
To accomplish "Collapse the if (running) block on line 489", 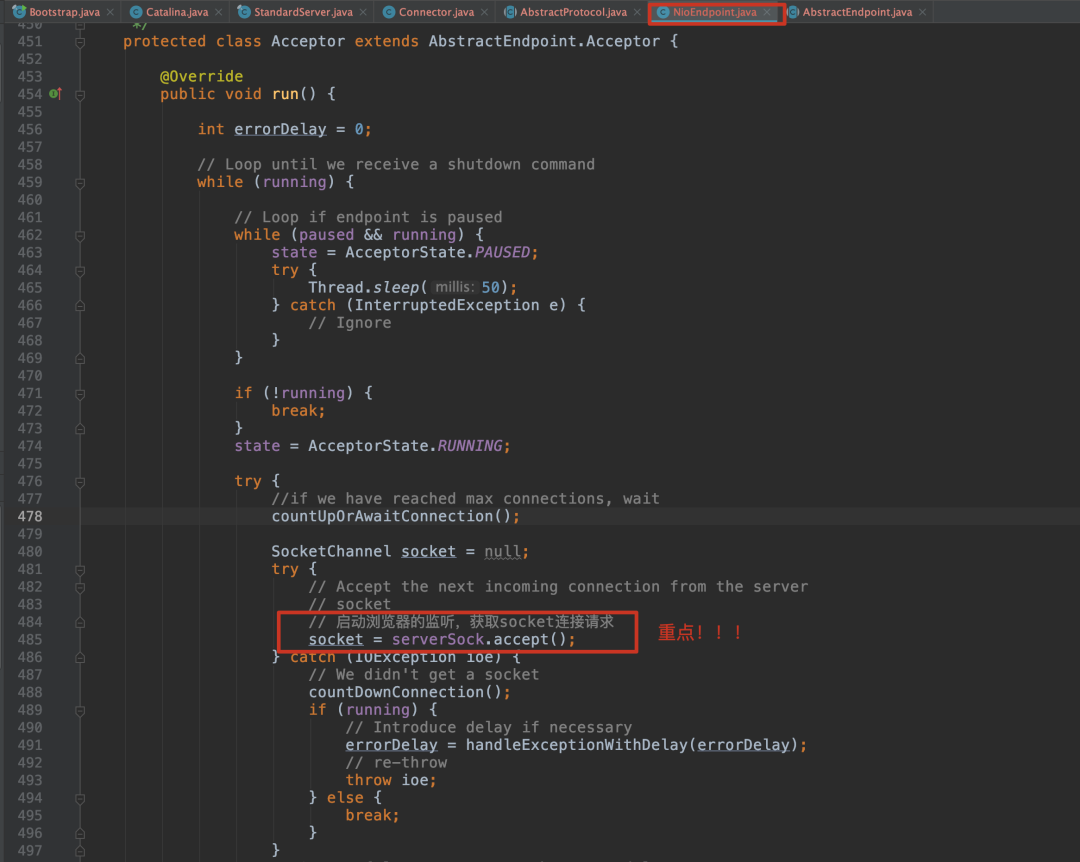I will [80, 710].
